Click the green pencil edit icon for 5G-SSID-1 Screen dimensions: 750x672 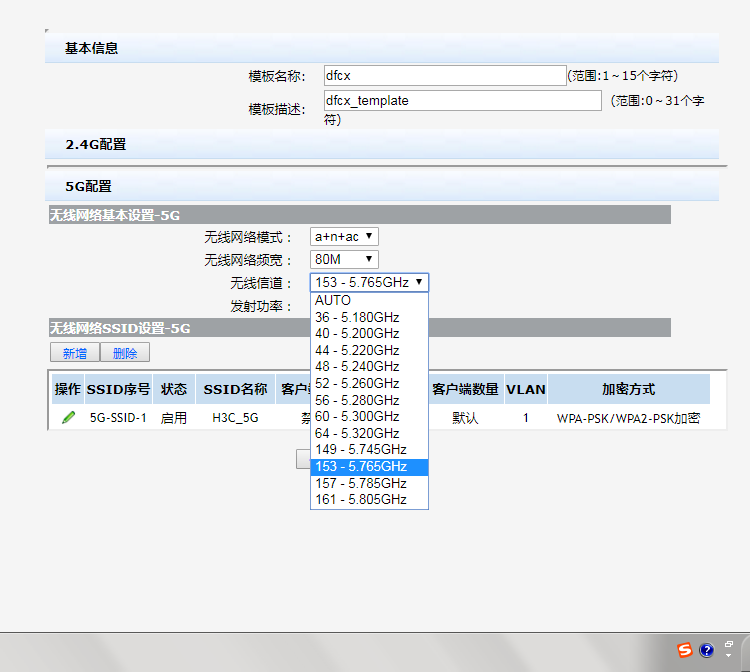tap(68, 418)
